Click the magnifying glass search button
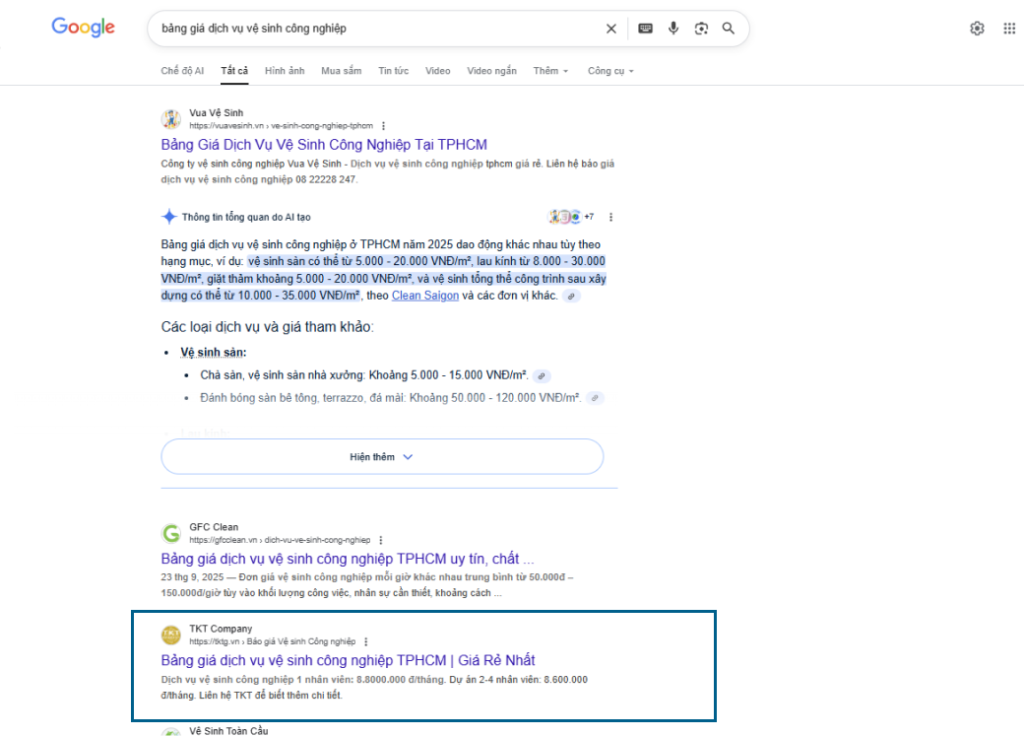 (729, 29)
